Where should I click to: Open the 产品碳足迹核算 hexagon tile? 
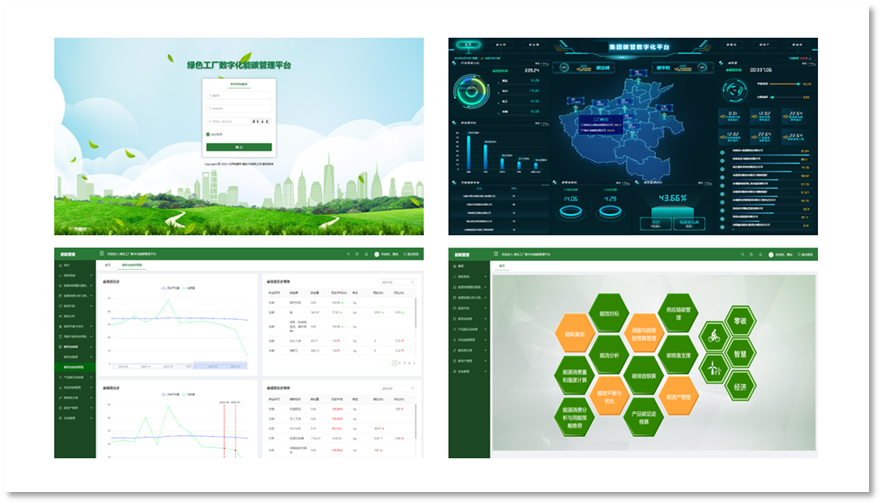pyautogui.click(x=644, y=417)
